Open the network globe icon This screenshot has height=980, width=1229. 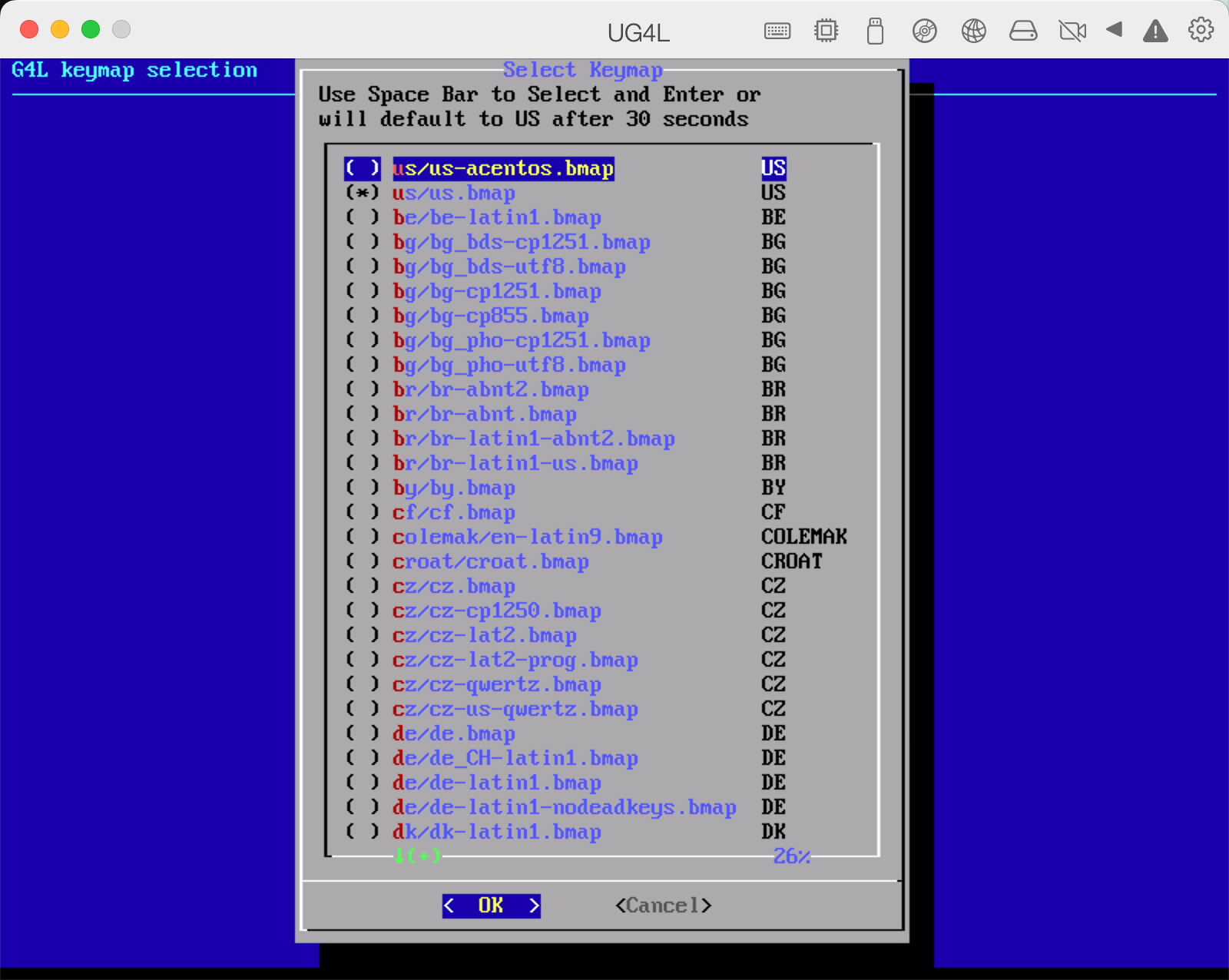(974, 31)
